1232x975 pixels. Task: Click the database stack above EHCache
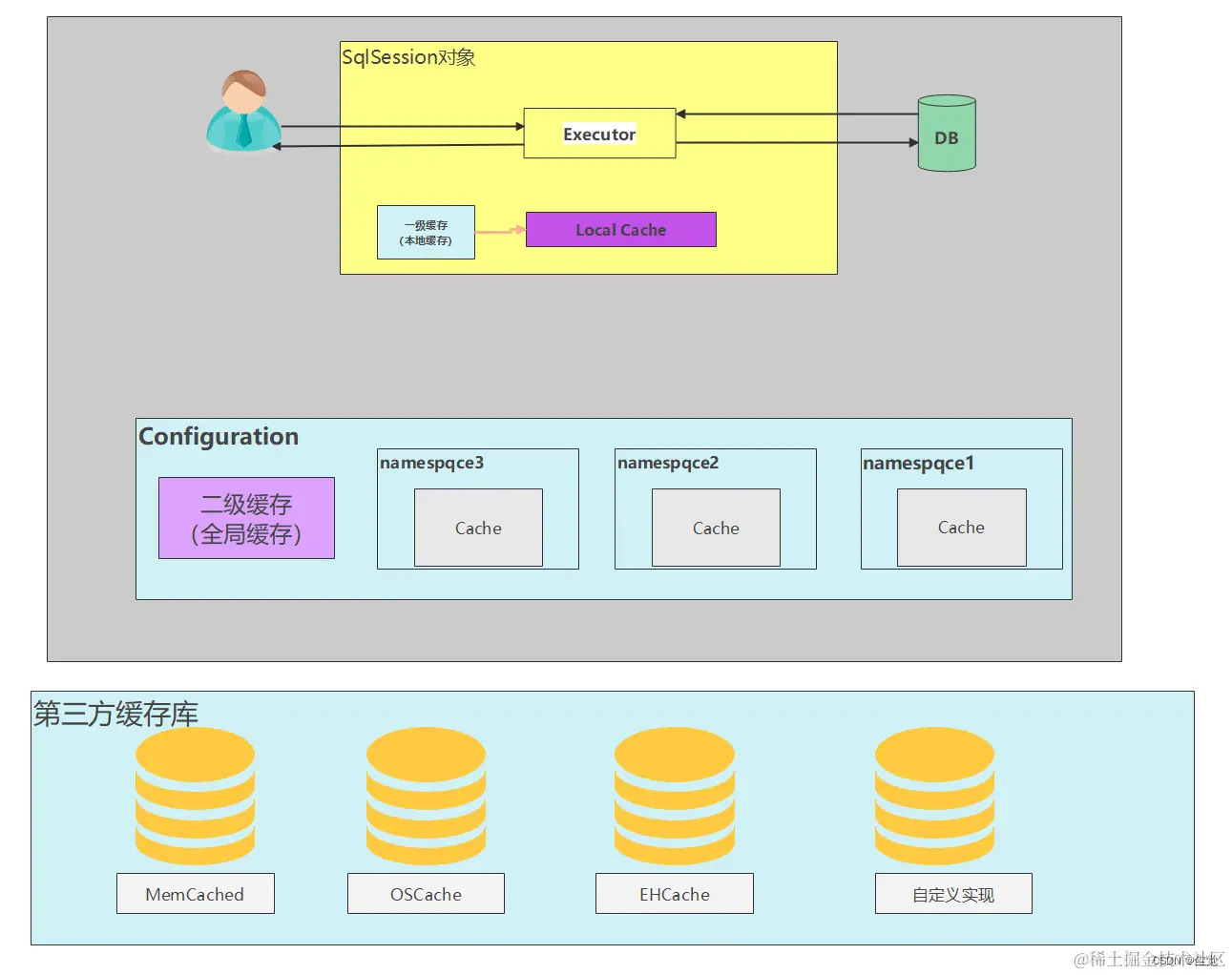(x=675, y=797)
